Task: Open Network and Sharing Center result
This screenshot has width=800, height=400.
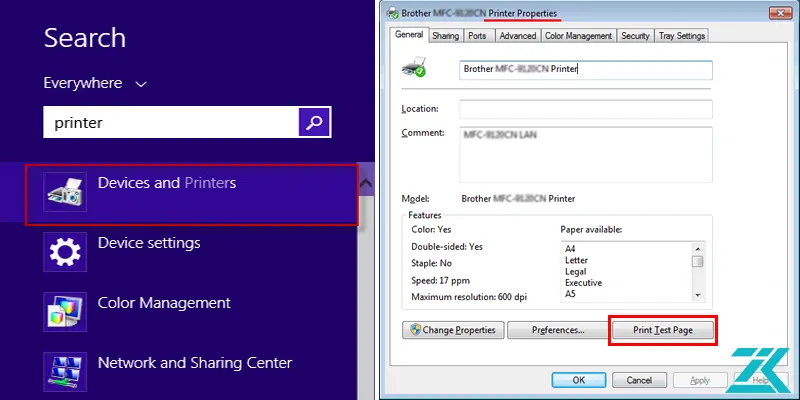Action: (194, 363)
